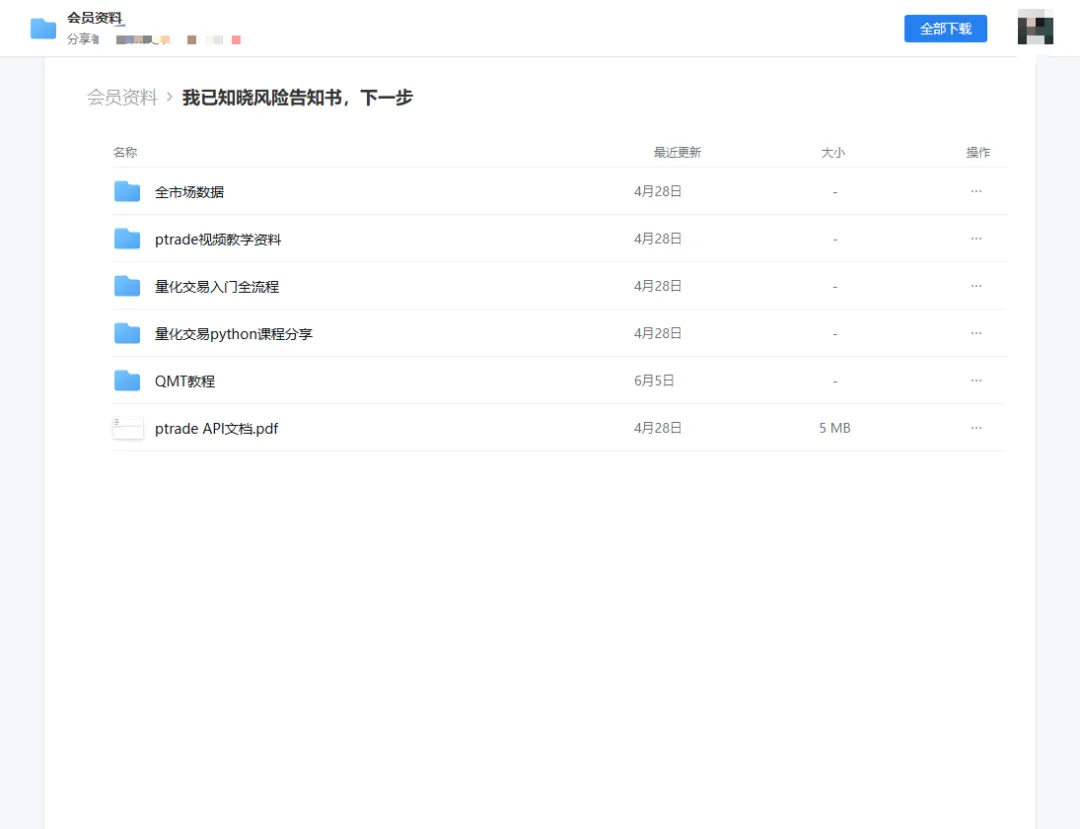Viewport: 1080px width, 829px height.
Task: Open more actions for ptrade API文档.pdf
Action: (x=976, y=428)
